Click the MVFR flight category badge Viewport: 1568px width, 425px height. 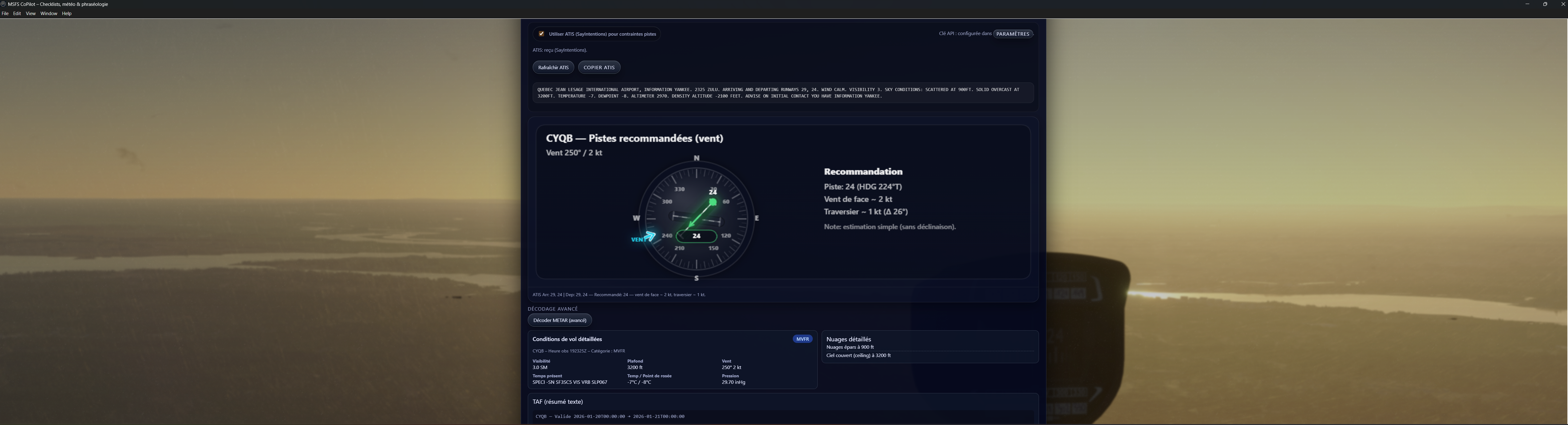point(802,339)
